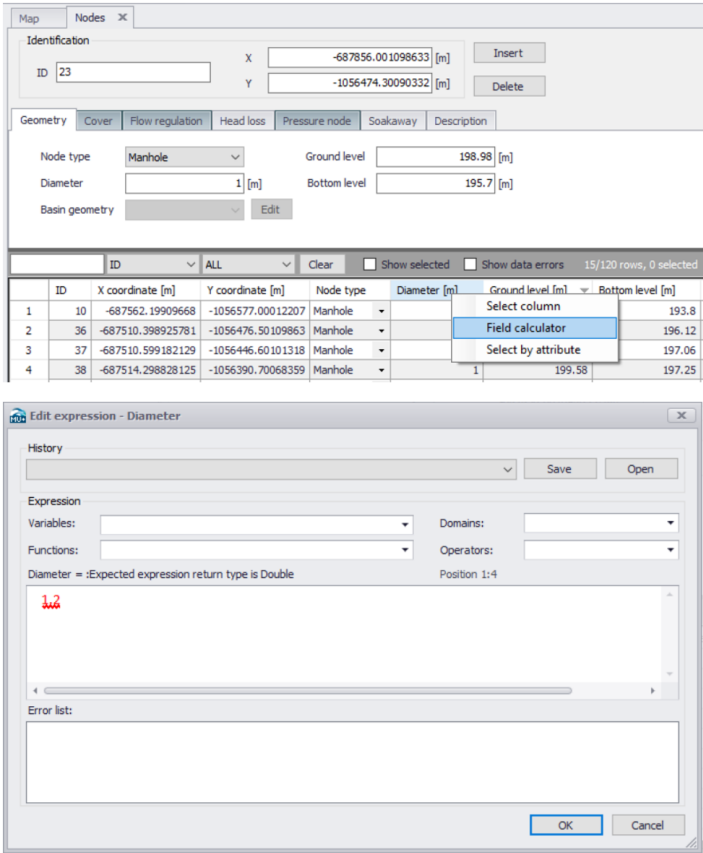The image size is (703, 853).
Task: Select row header number 1
Action: tap(29, 311)
